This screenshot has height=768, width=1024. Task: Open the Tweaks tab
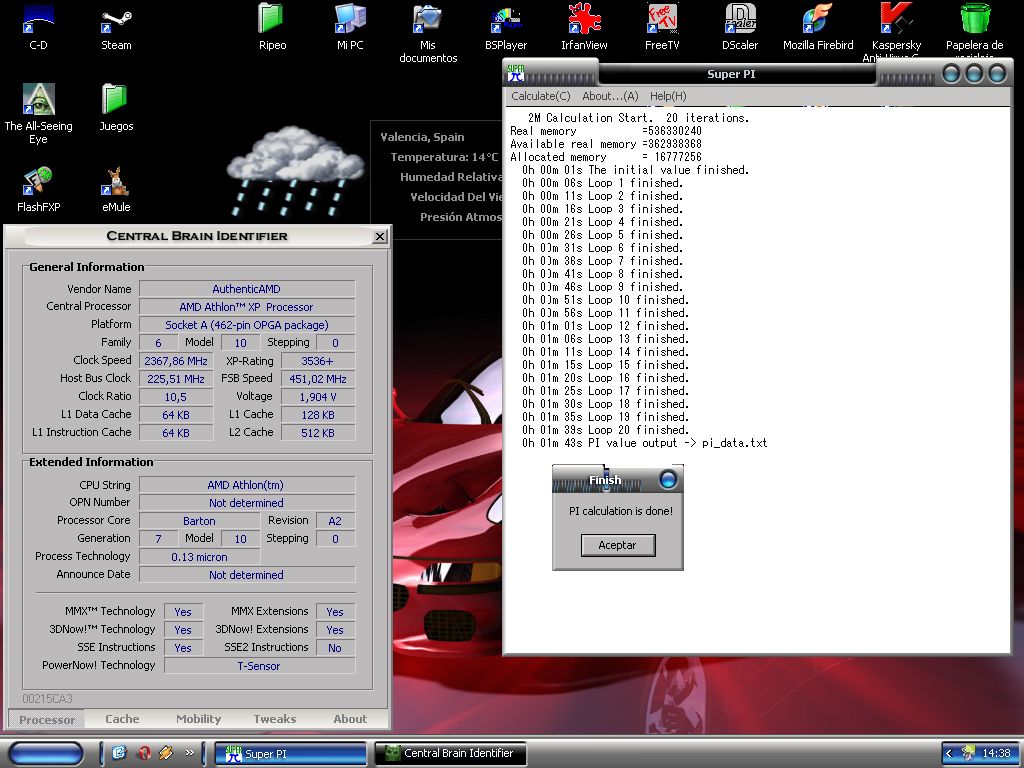tap(275, 719)
